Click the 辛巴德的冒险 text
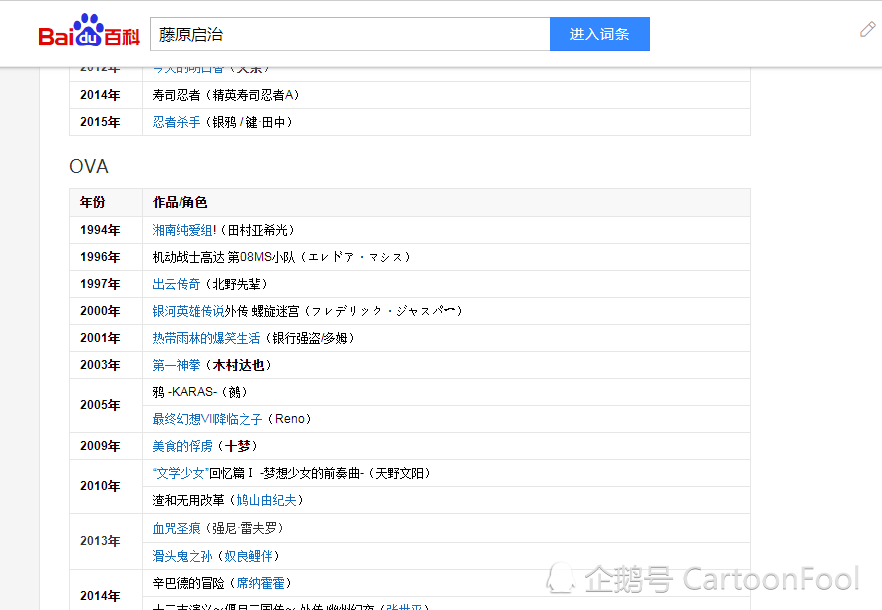 (188, 584)
